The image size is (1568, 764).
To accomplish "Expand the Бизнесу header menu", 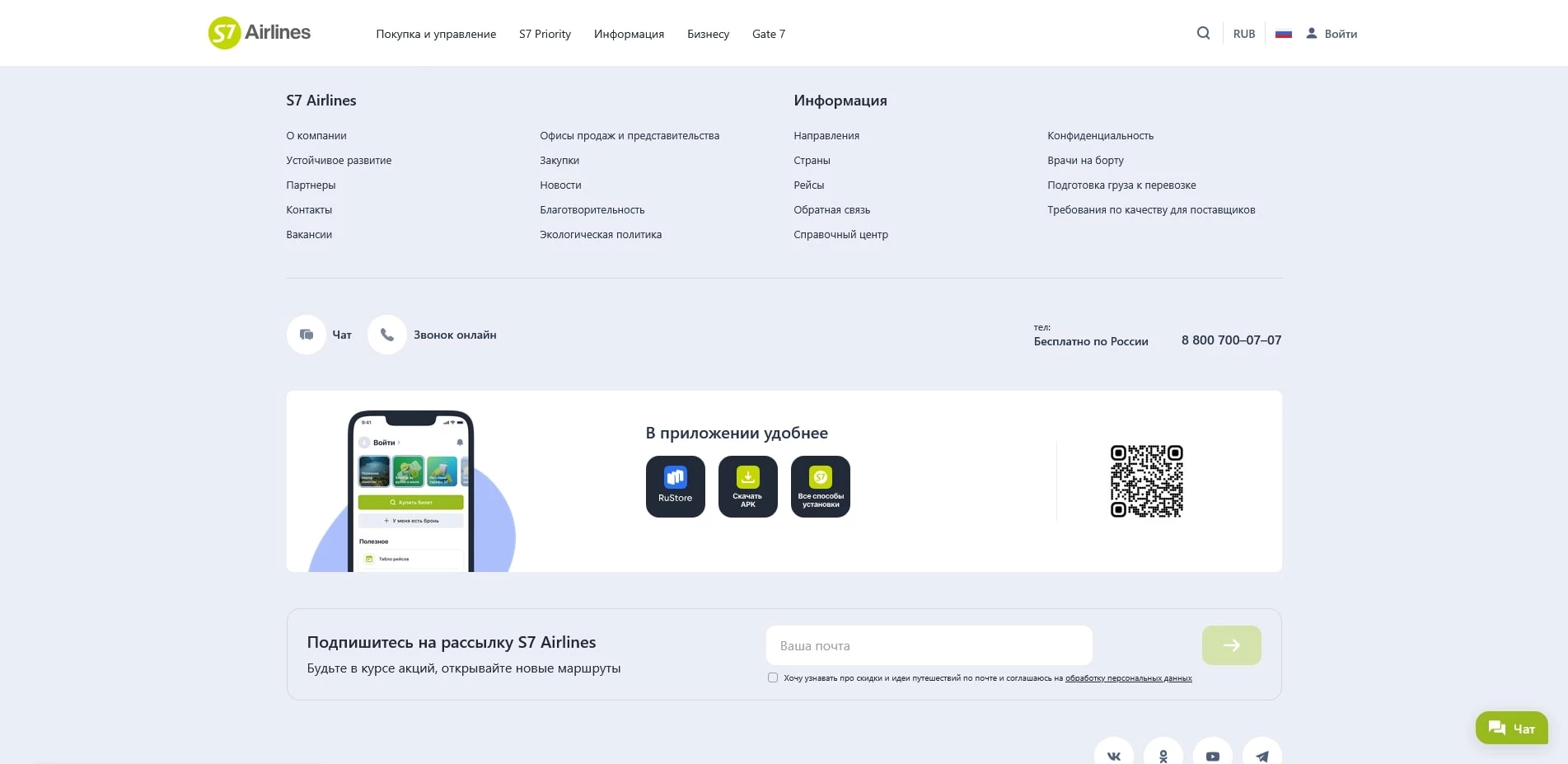I will pos(708,34).
